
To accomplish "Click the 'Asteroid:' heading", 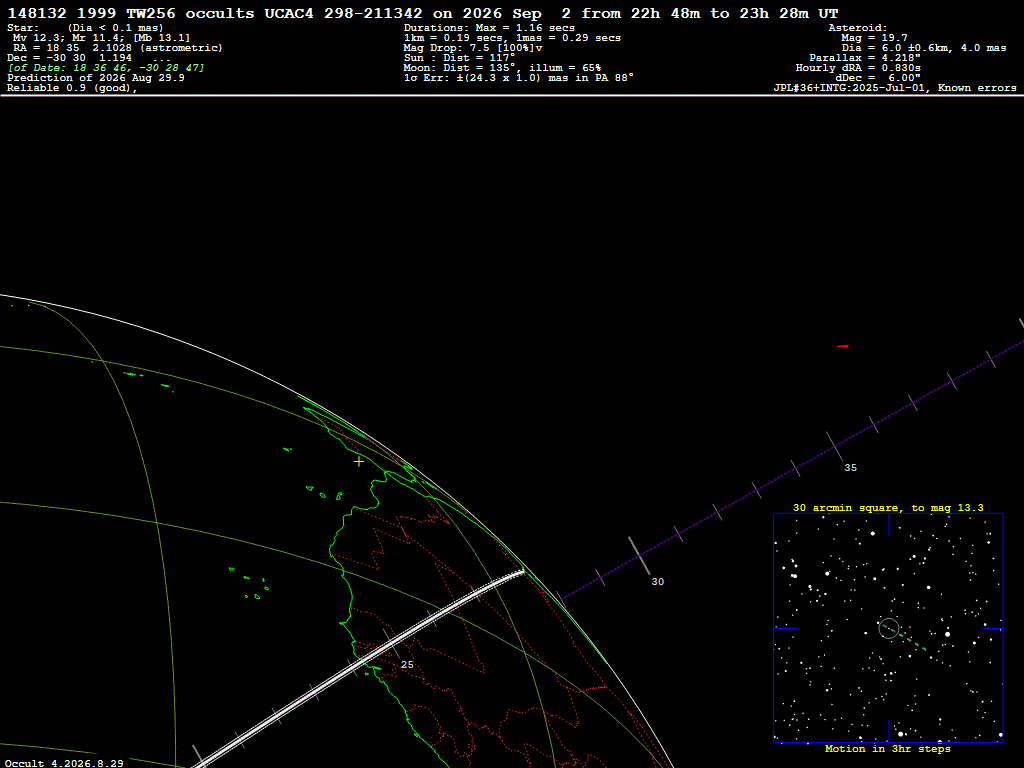I will (x=857, y=28).
